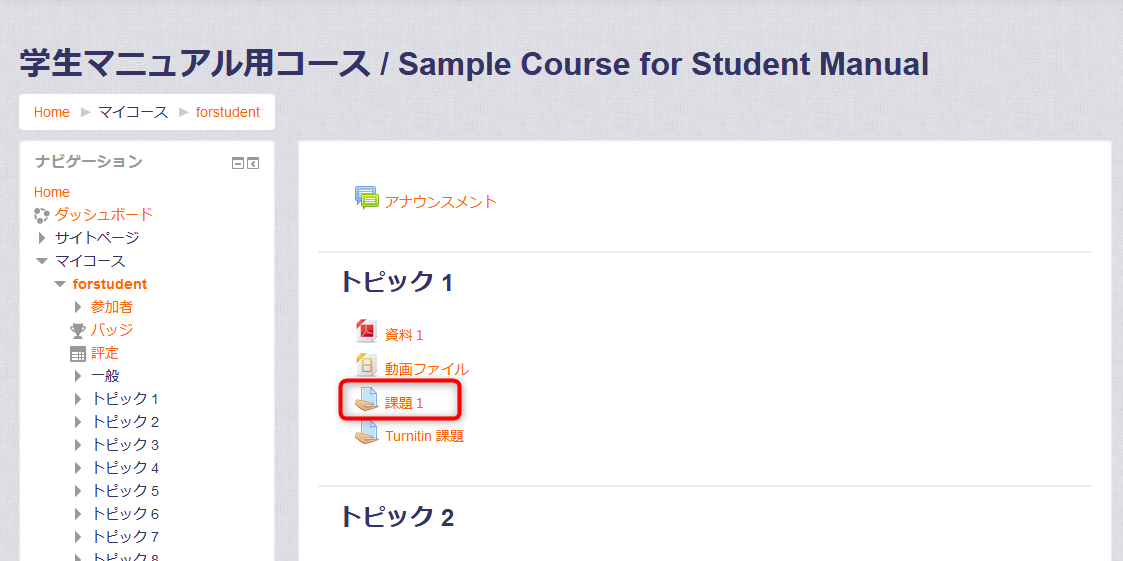Image resolution: width=1123 pixels, height=561 pixels.
Task: Open the forstudent breadcrumb link
Action: [228, 112]
